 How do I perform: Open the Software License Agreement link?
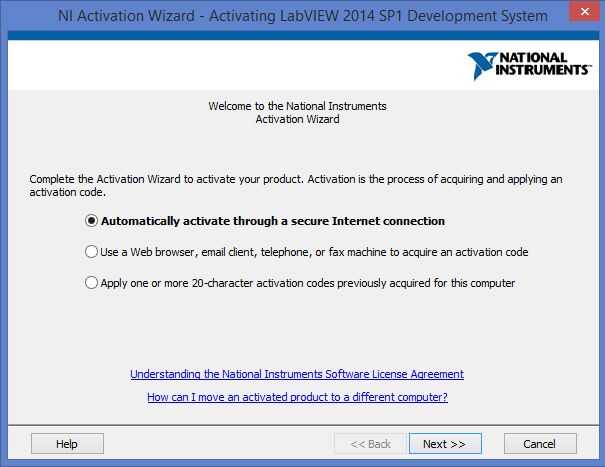click(x=297, y=374)
